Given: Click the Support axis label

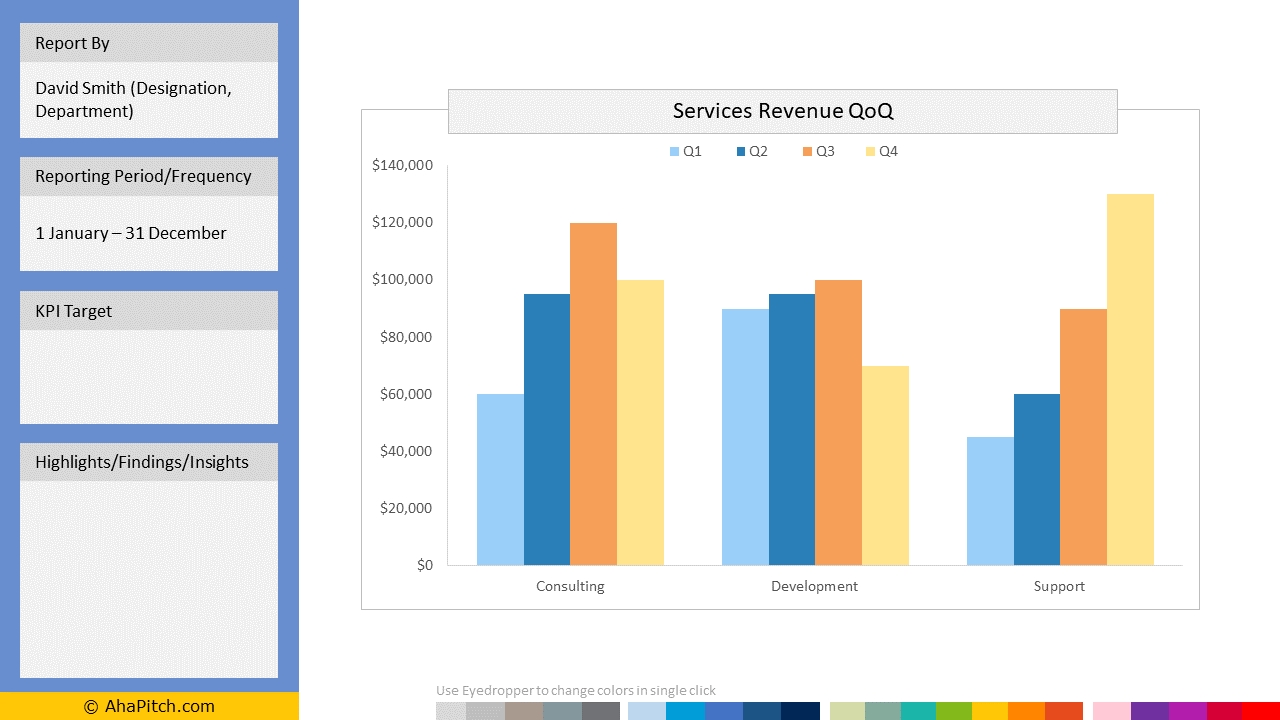Looking at the screenshot, I should (x=1059, y=586).
